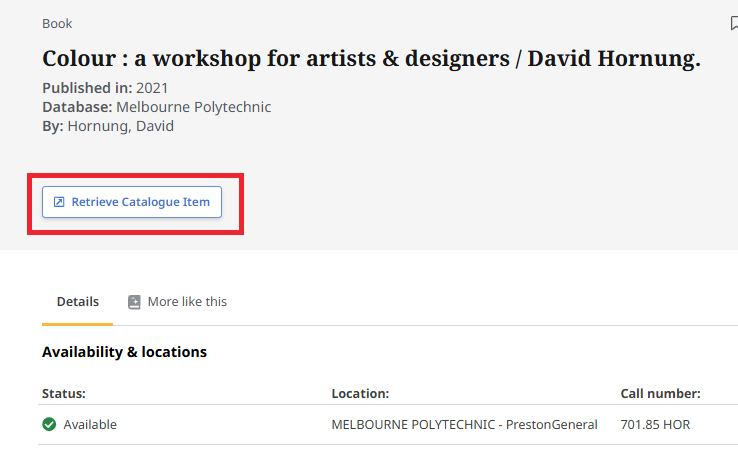Click author name Hornung, David
The image size is (738, 463).
coord(120,126)
